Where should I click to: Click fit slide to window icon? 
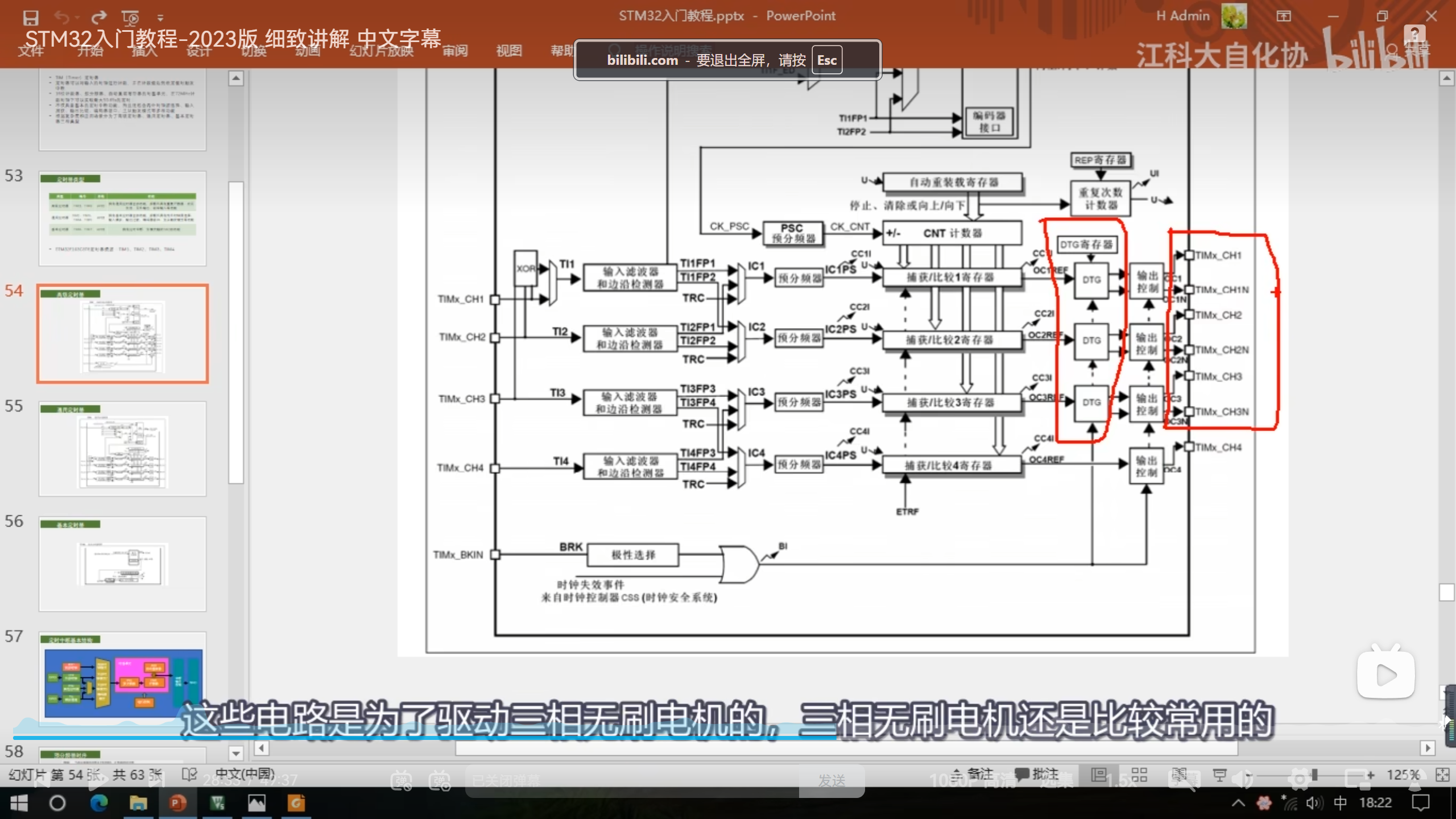click(x=1442, y=775)
